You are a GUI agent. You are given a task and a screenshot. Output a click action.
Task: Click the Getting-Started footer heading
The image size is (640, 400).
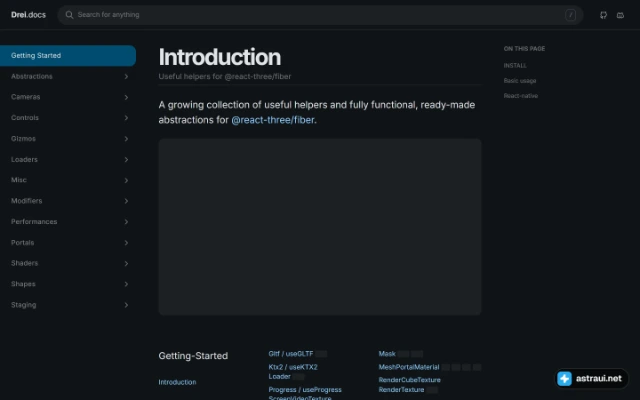pyautogui.click(x=193, y=356)
